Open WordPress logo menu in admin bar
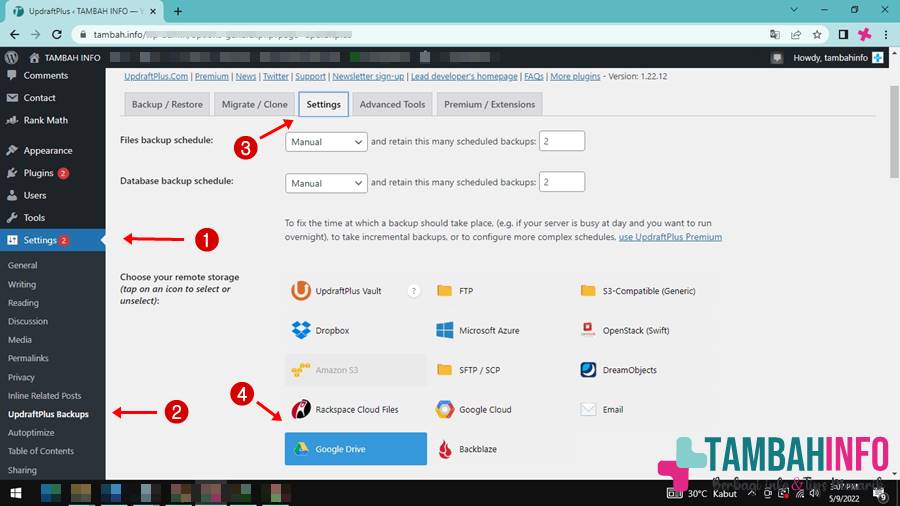The width and height of the screenshot is (900, 506). [x=11, y=57]
